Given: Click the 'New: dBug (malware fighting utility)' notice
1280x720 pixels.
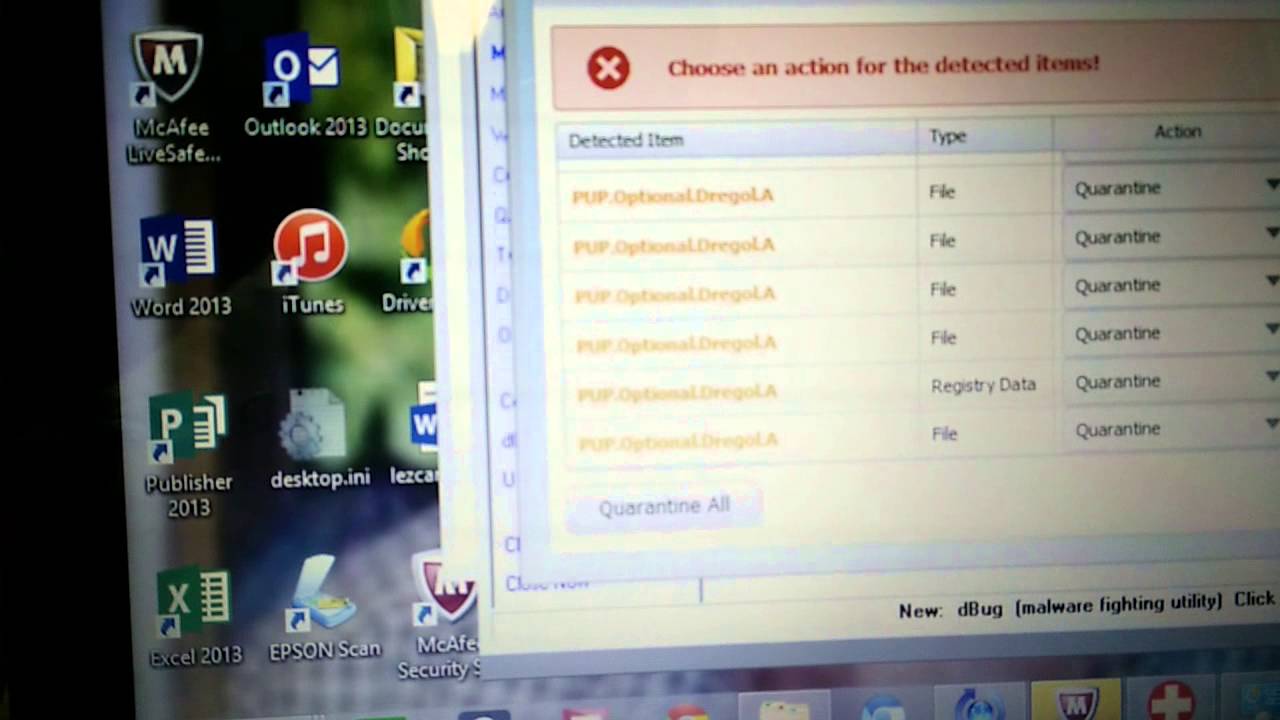Looking at the screenshot, I should [x=1060, y=605].
